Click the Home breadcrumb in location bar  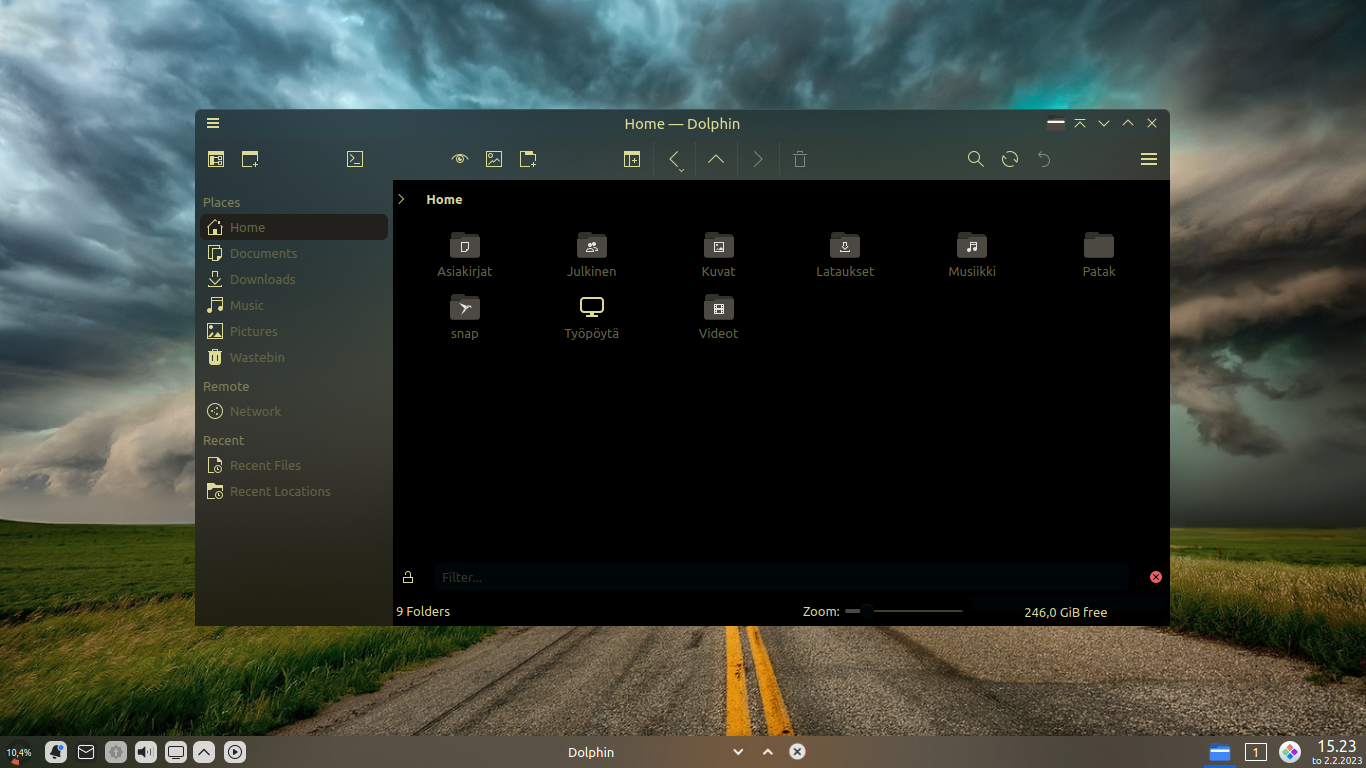pyautogui.click(x=444, y=200)
